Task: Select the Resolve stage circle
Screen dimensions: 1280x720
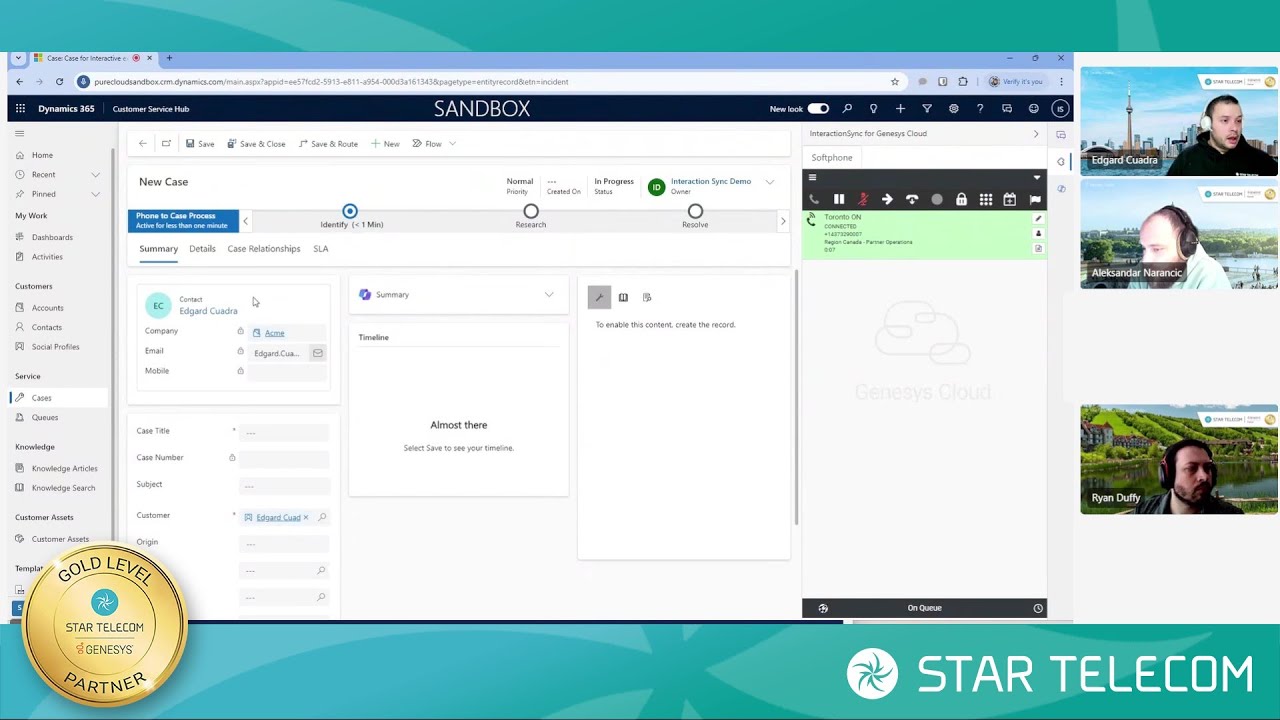Action: point(695,211)
